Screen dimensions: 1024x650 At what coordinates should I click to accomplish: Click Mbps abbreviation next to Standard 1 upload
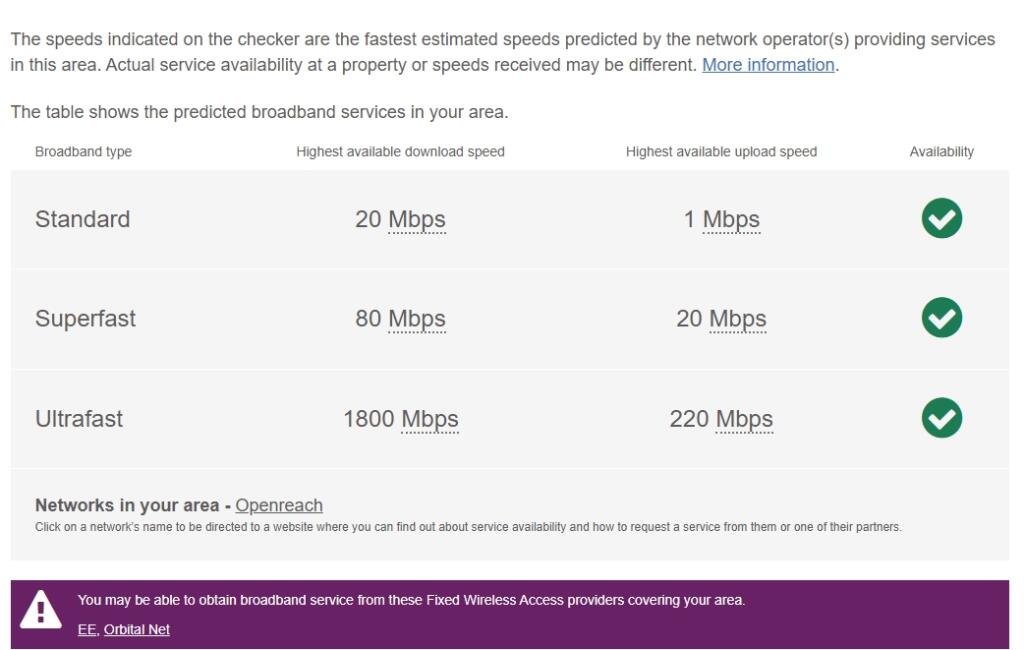(731, 220)
